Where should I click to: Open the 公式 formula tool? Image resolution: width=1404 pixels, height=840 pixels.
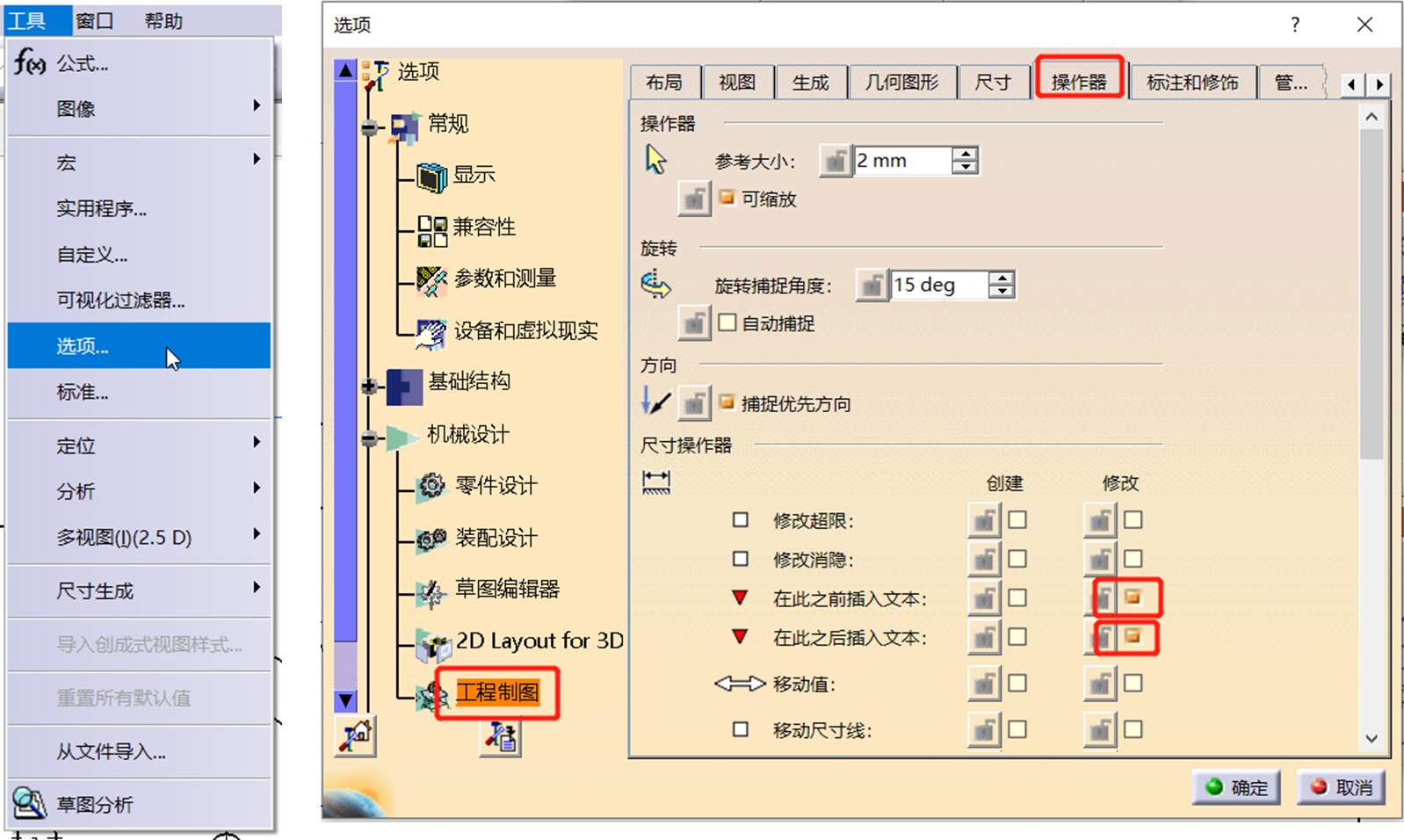139,63
